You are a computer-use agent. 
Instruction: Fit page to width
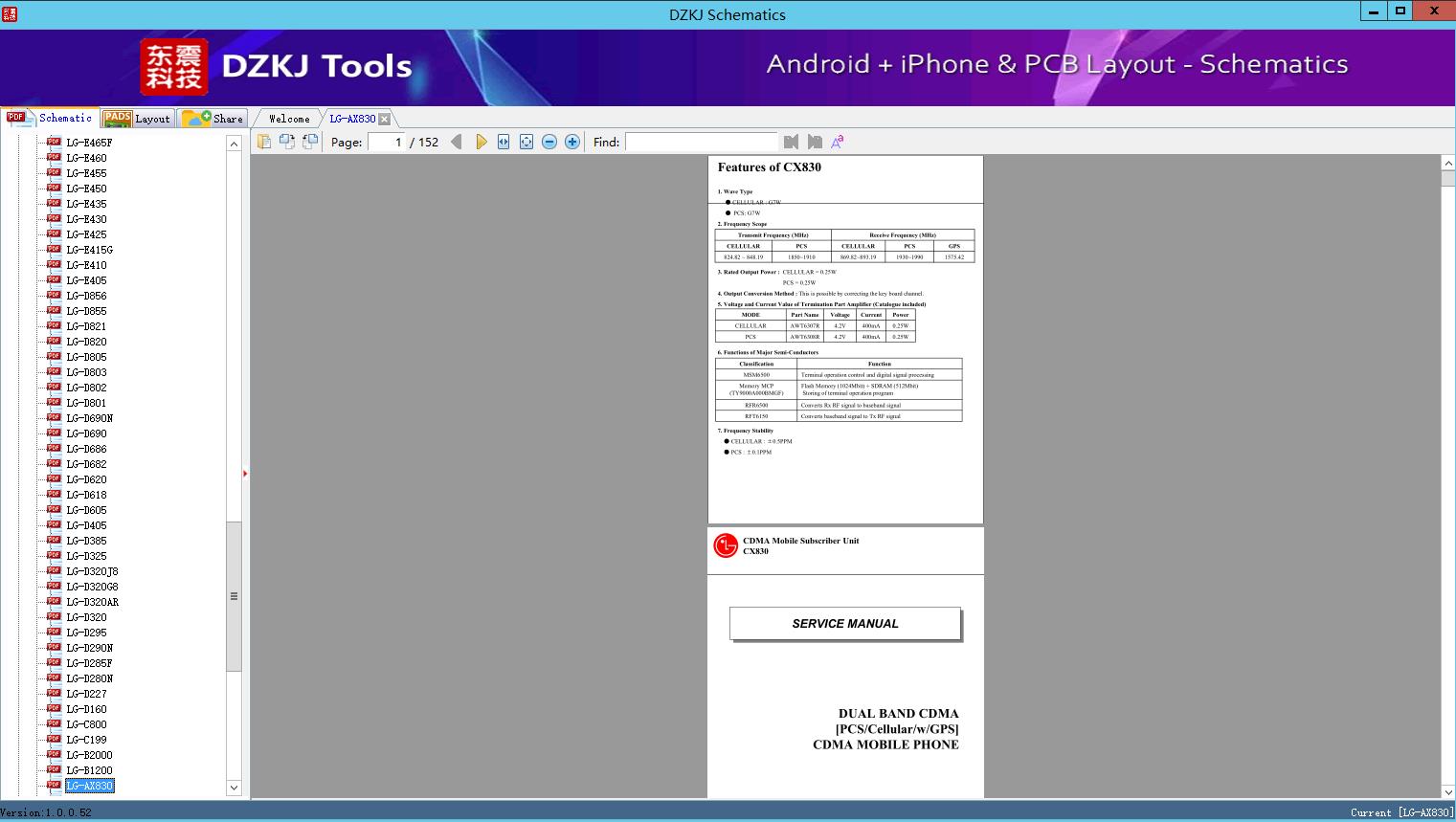[x=504, y=142]
